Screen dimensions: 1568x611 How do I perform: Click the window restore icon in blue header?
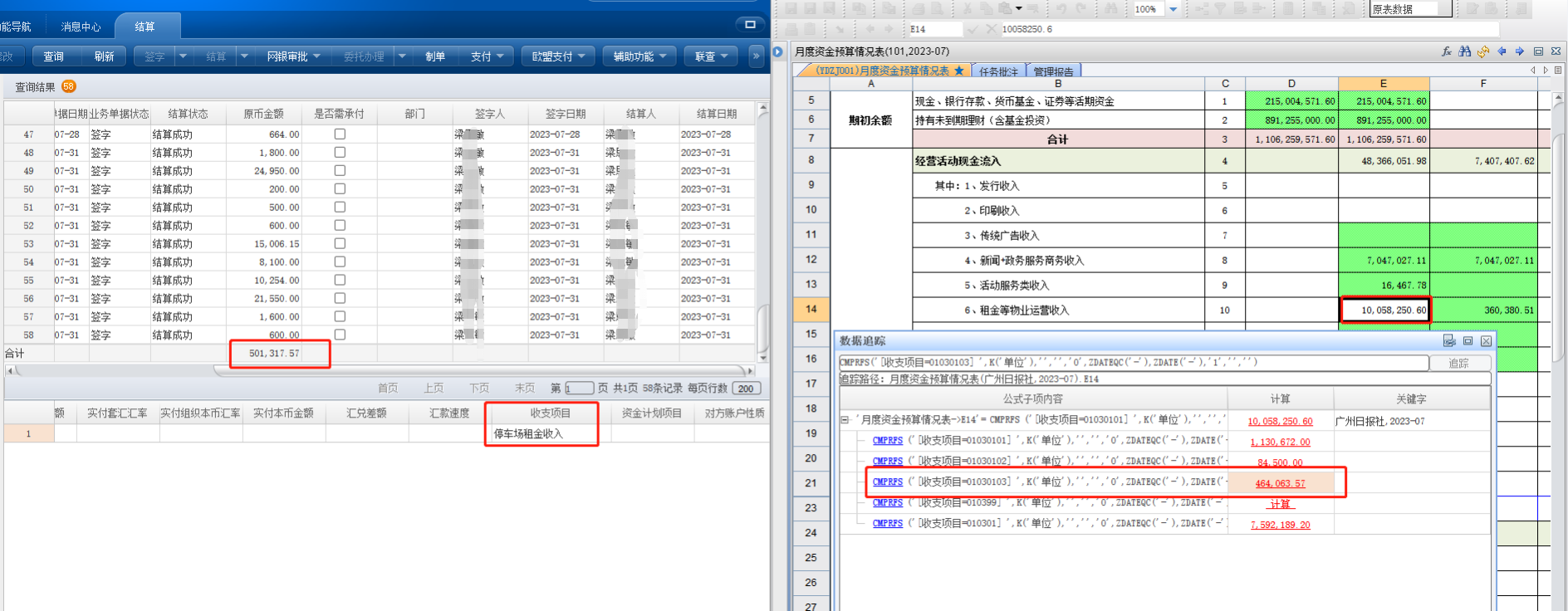tap(750, 24)
